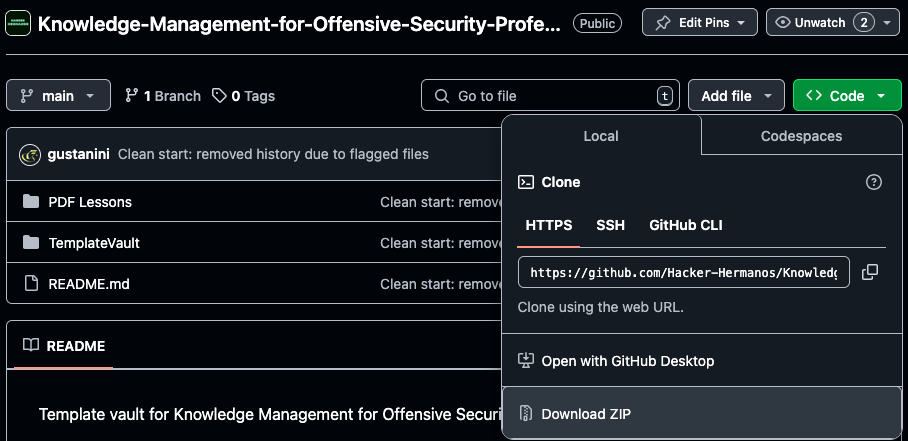908x441 pixels.
Task: Expand the Edit Pins dropdown
Action: 700,23
